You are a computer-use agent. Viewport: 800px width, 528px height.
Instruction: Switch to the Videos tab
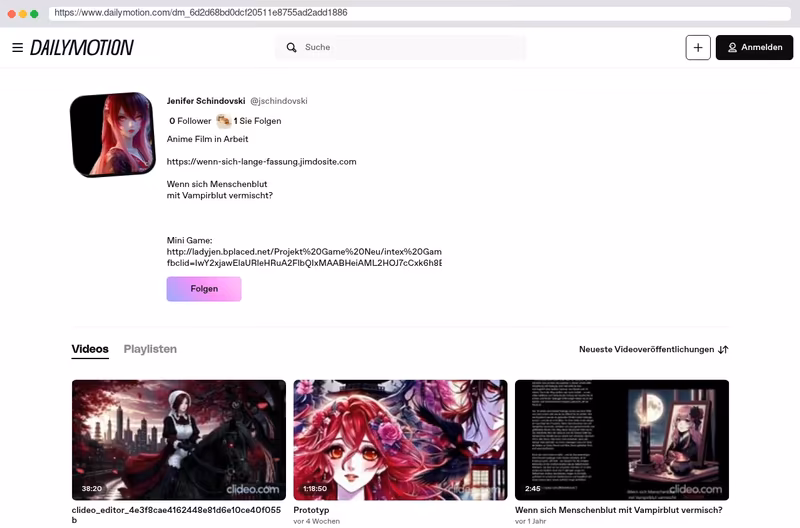pos(90,349)
